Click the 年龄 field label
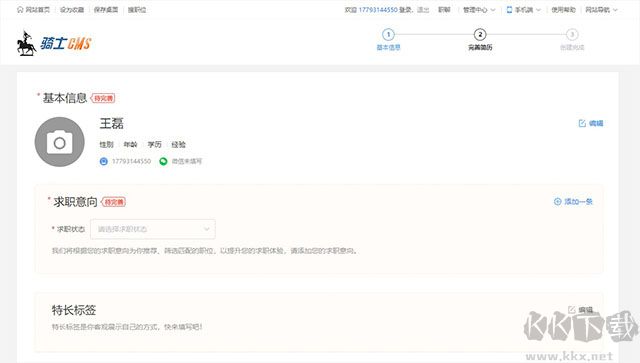 pos(130,145)
